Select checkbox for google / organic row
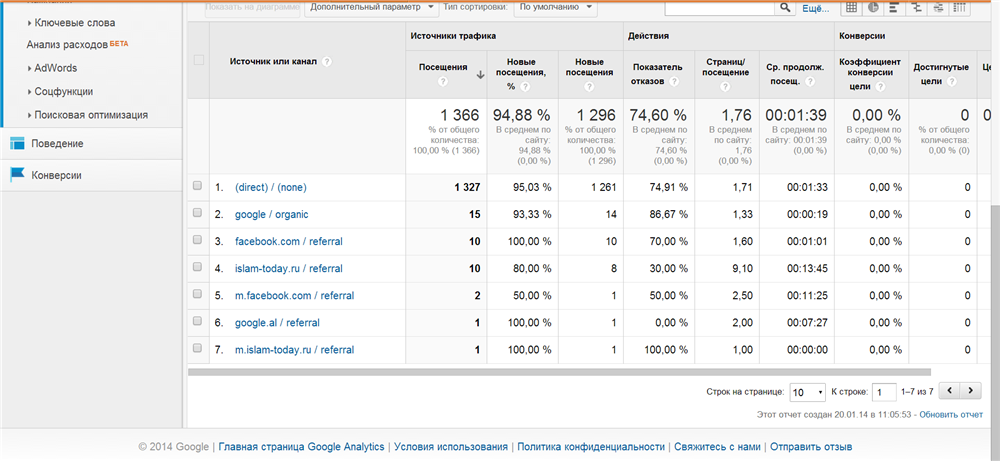1000x461 pixels. [197, 214]
